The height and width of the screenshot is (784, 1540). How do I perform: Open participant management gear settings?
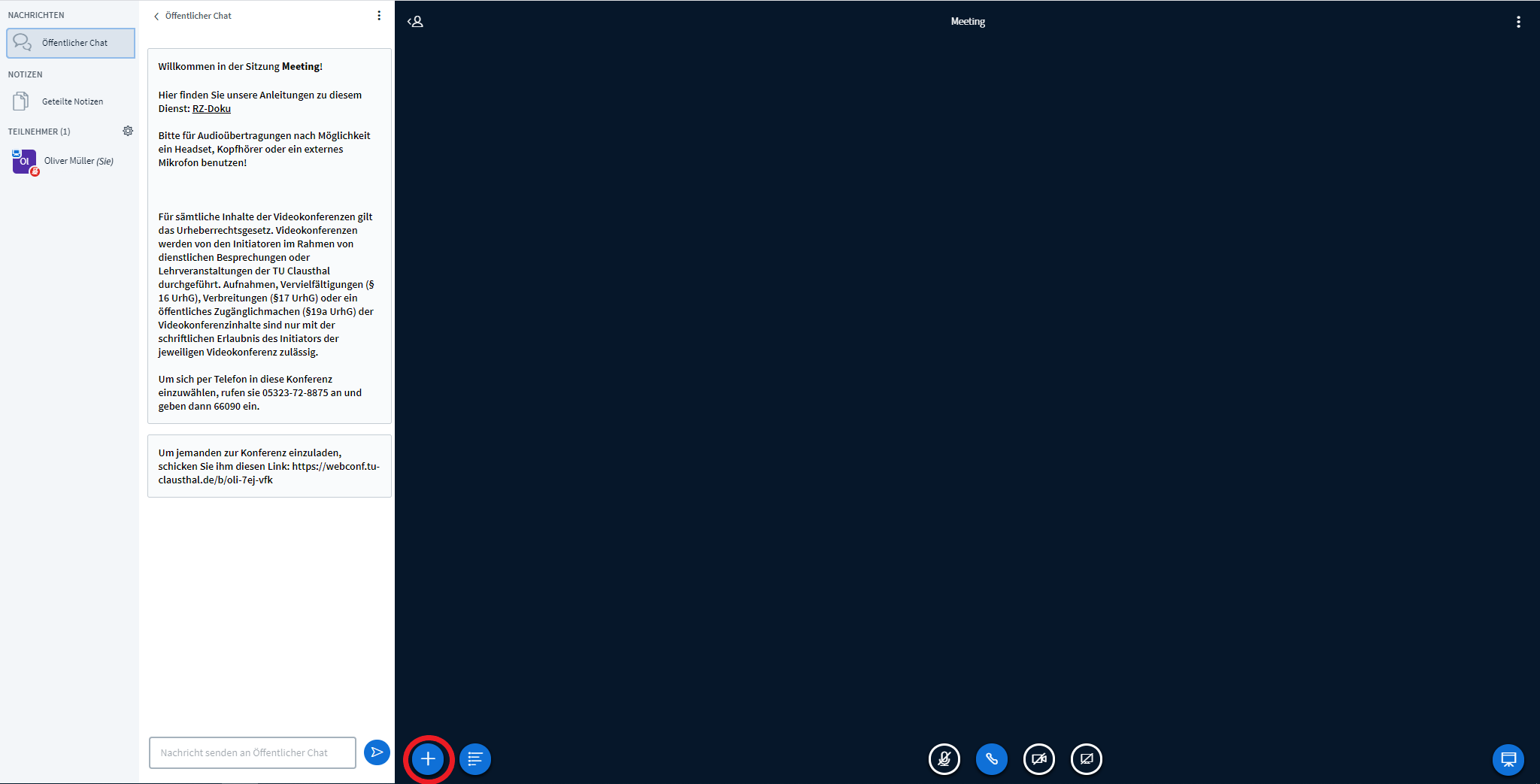point(128,131)
